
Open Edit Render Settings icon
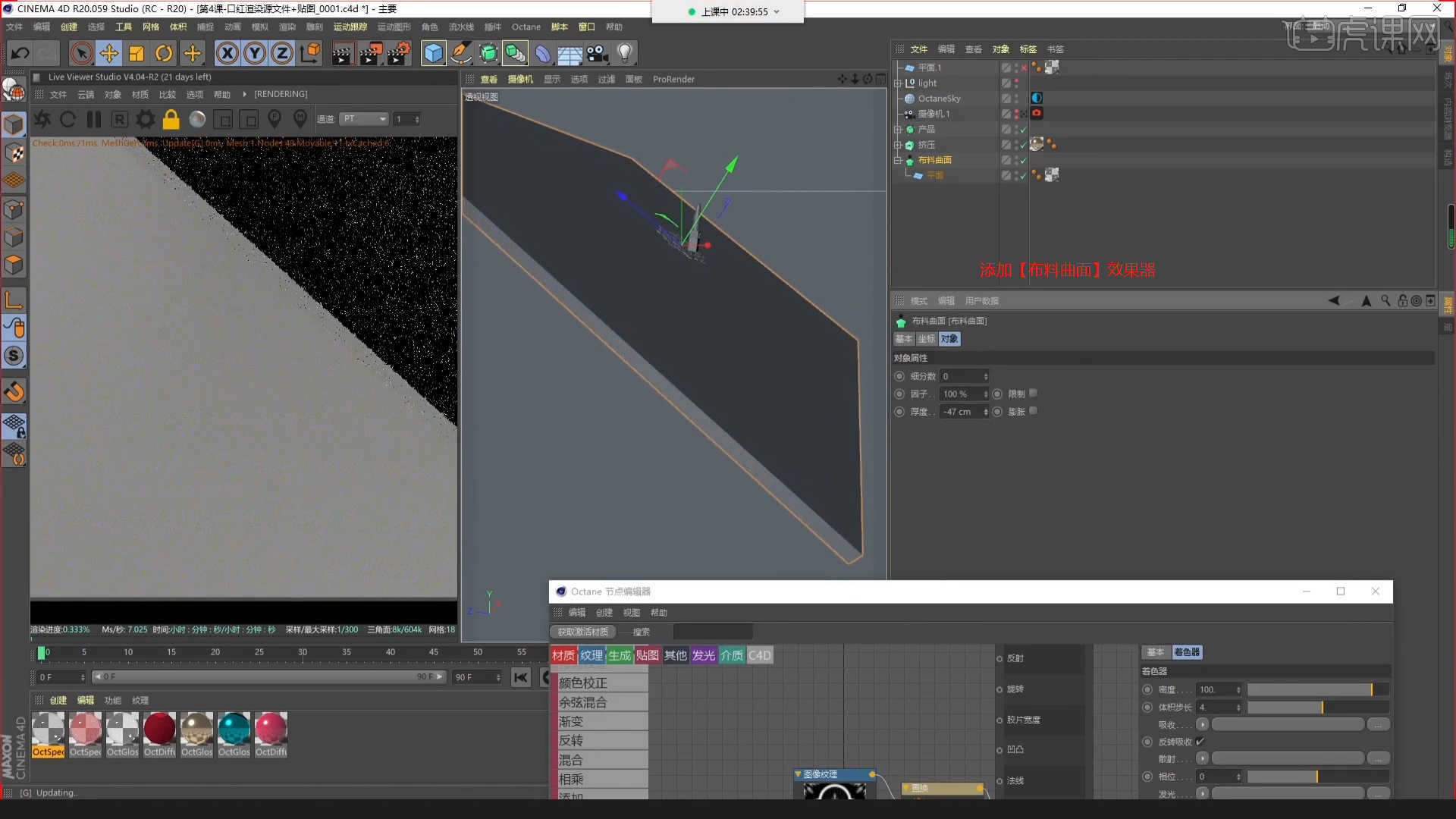point(399,53)
